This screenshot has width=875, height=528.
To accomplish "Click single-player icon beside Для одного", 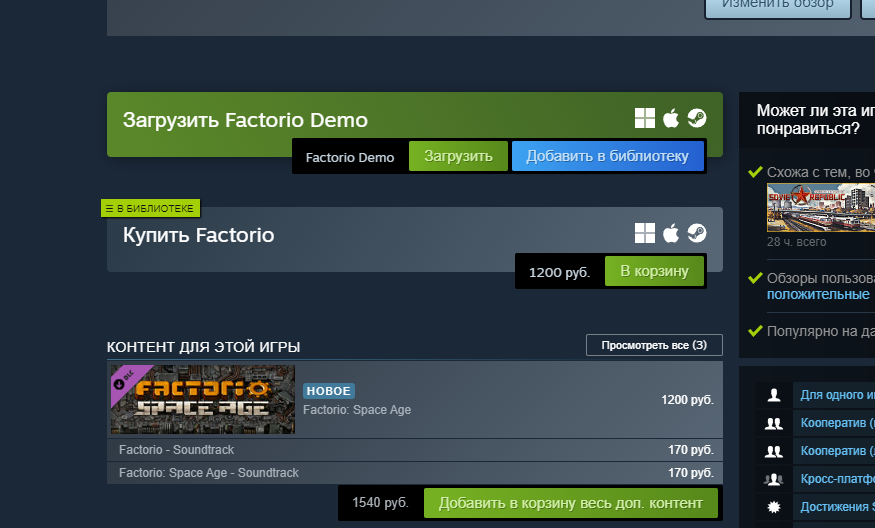I will pyautogui.click(x=773, y=395).
